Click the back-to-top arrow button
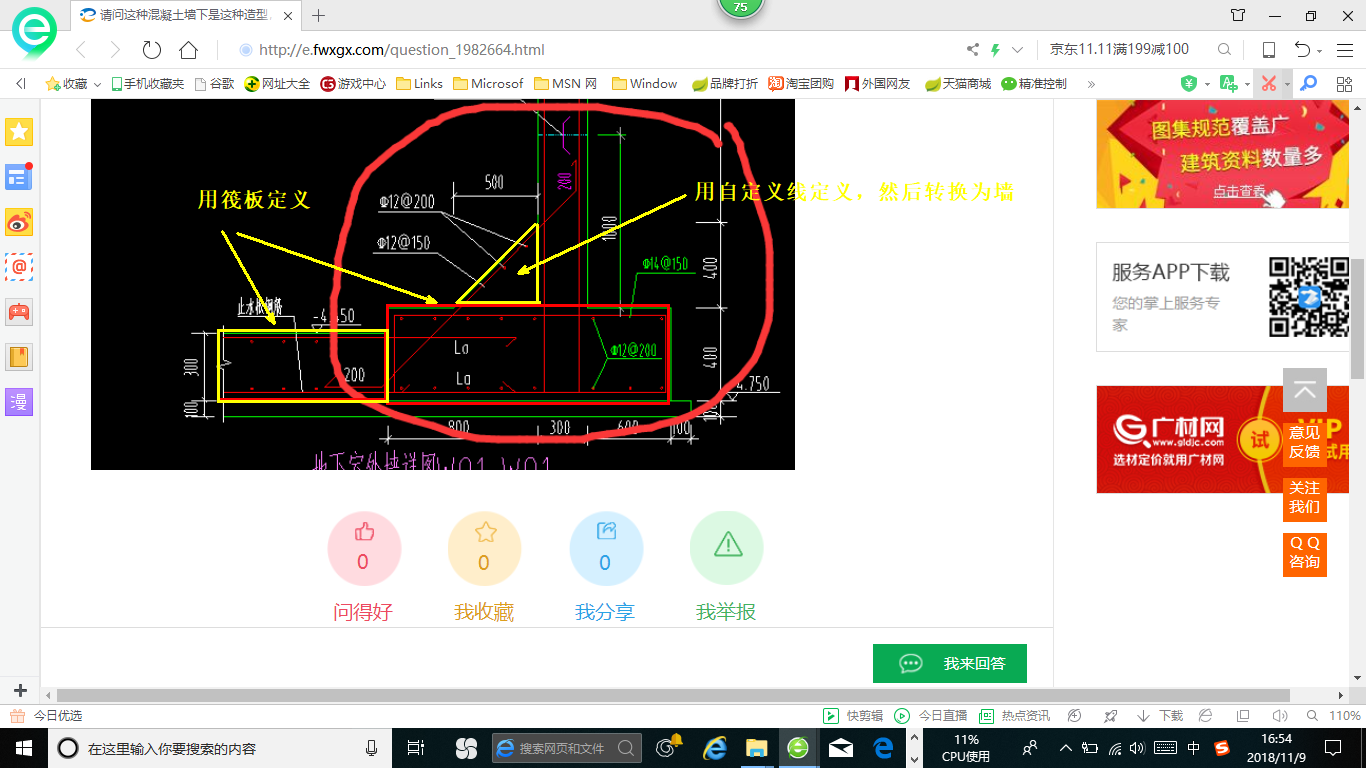Image resolution: width=1366 pixels, height=768 pixels. point(1305,390)
